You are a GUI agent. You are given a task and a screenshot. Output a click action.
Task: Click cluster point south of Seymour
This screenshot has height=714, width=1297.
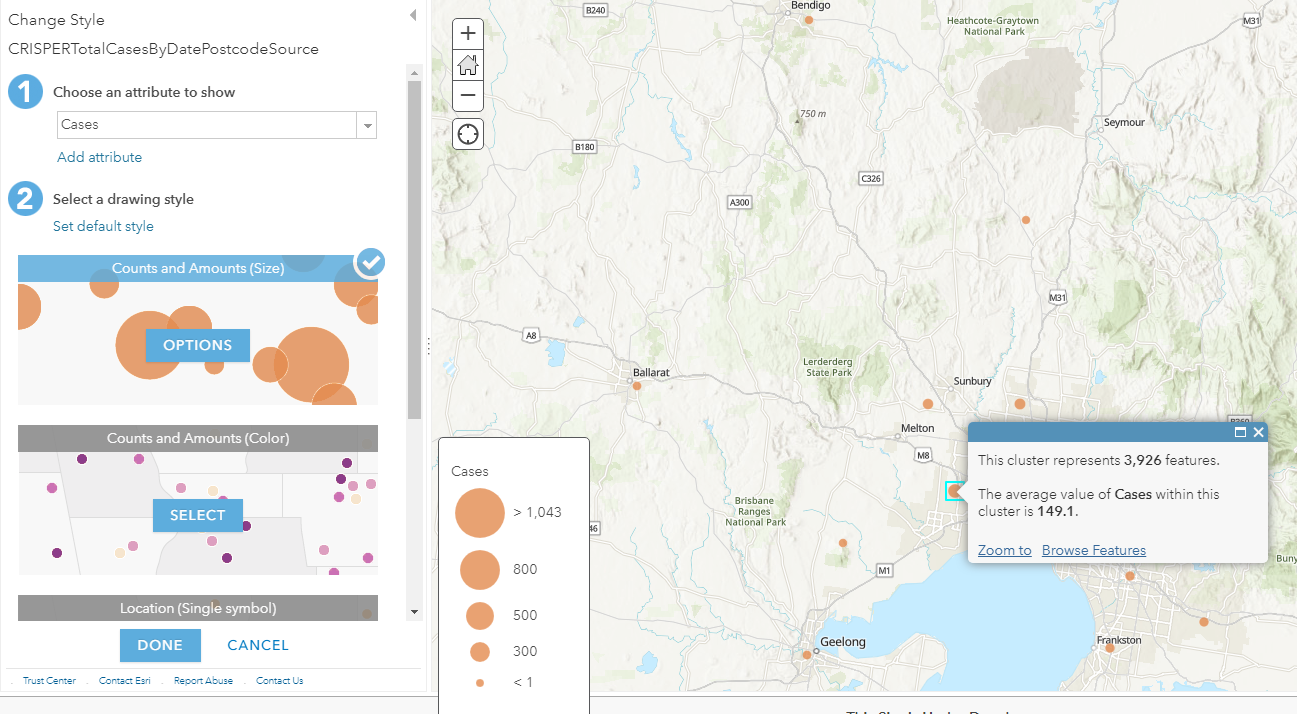point(1025,220)
